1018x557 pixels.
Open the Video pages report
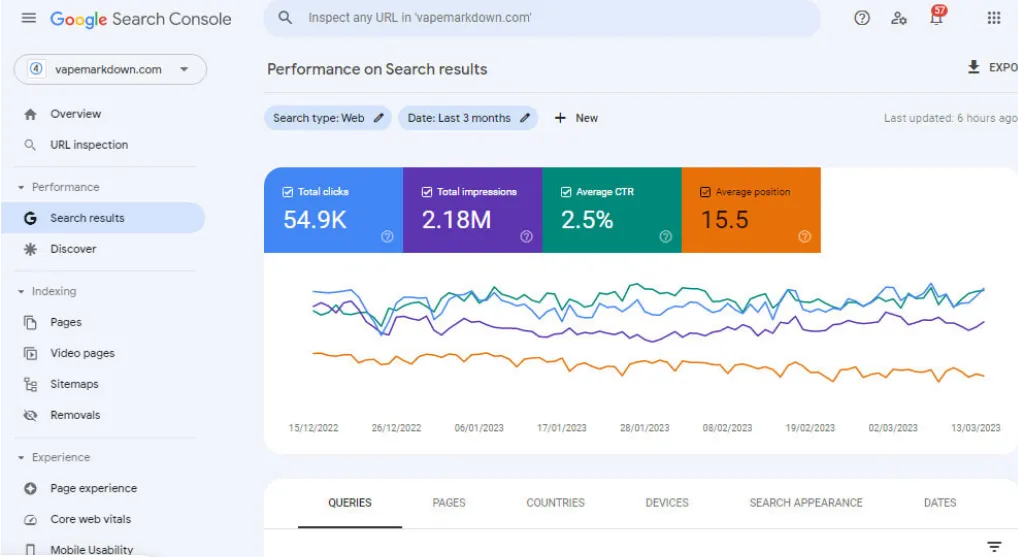(82, 353)
